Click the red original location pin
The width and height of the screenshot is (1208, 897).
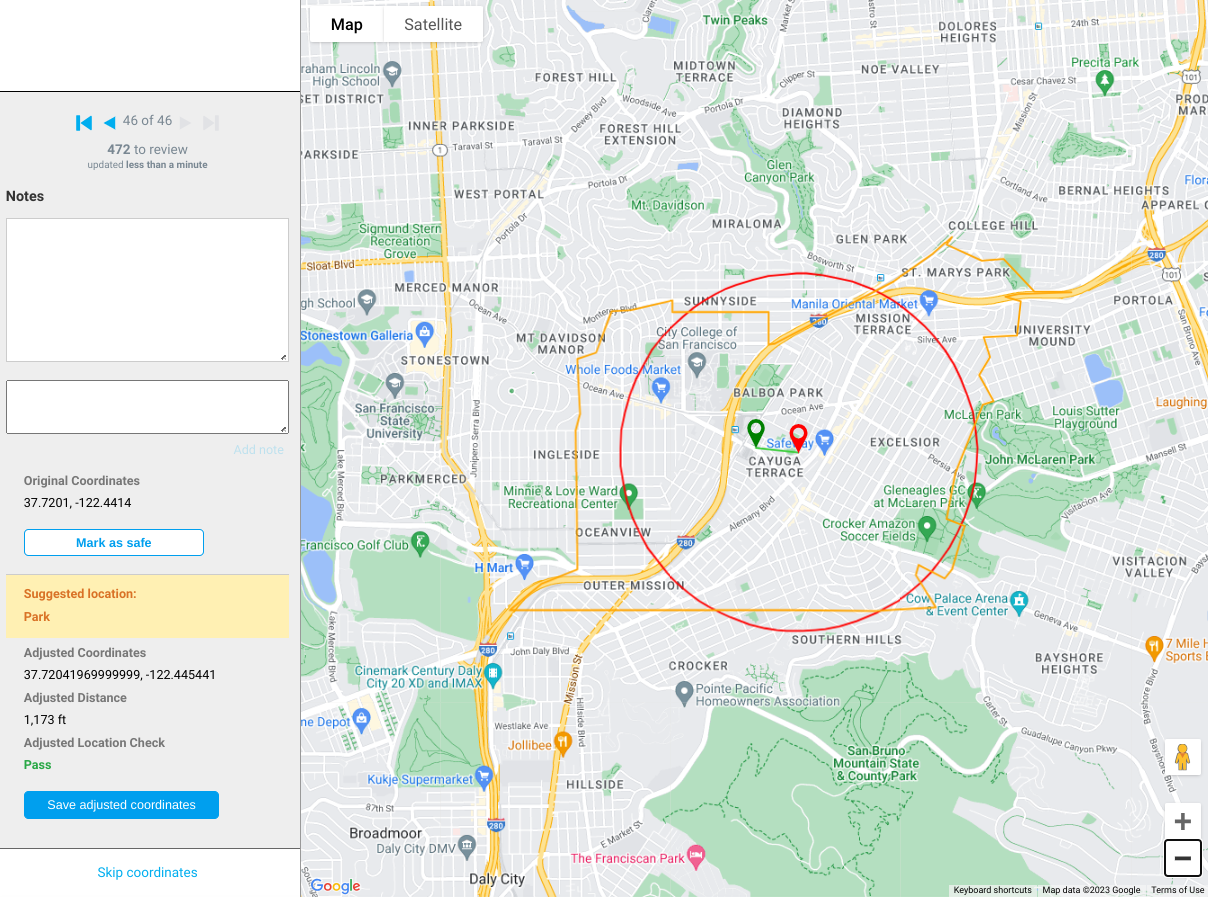(798, 437)
